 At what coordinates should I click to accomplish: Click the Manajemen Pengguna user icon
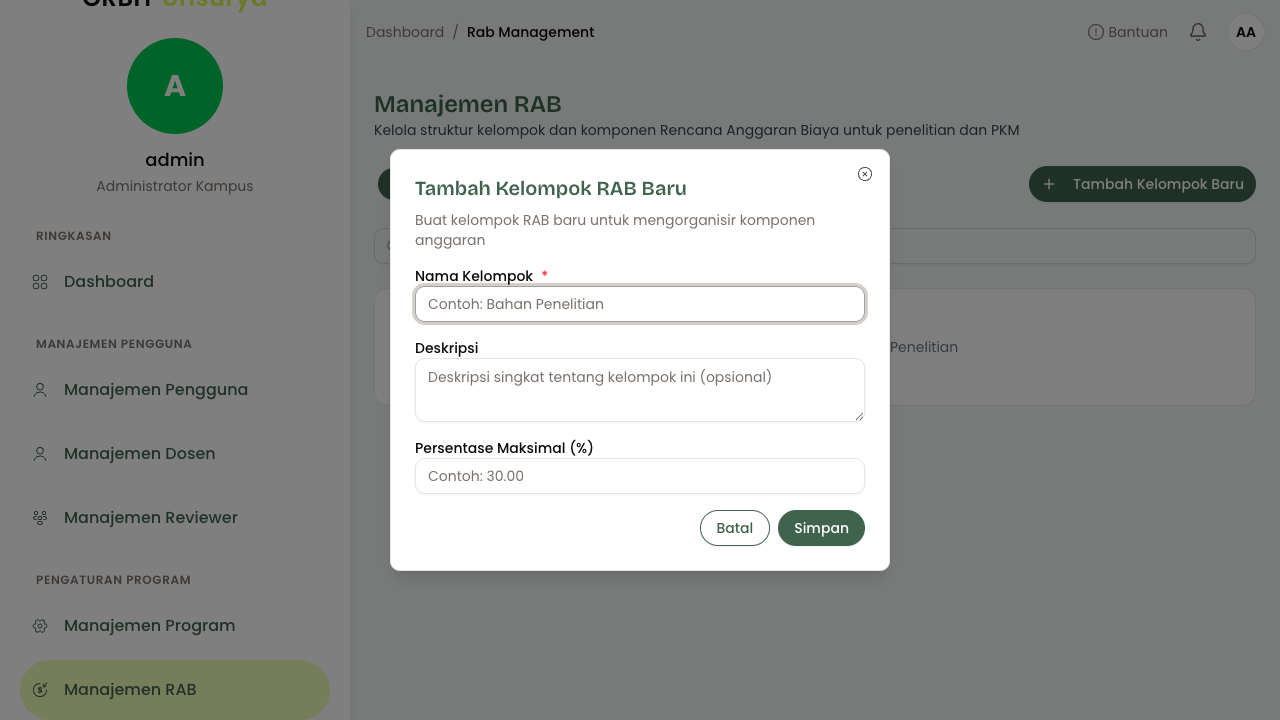[40, 390]
